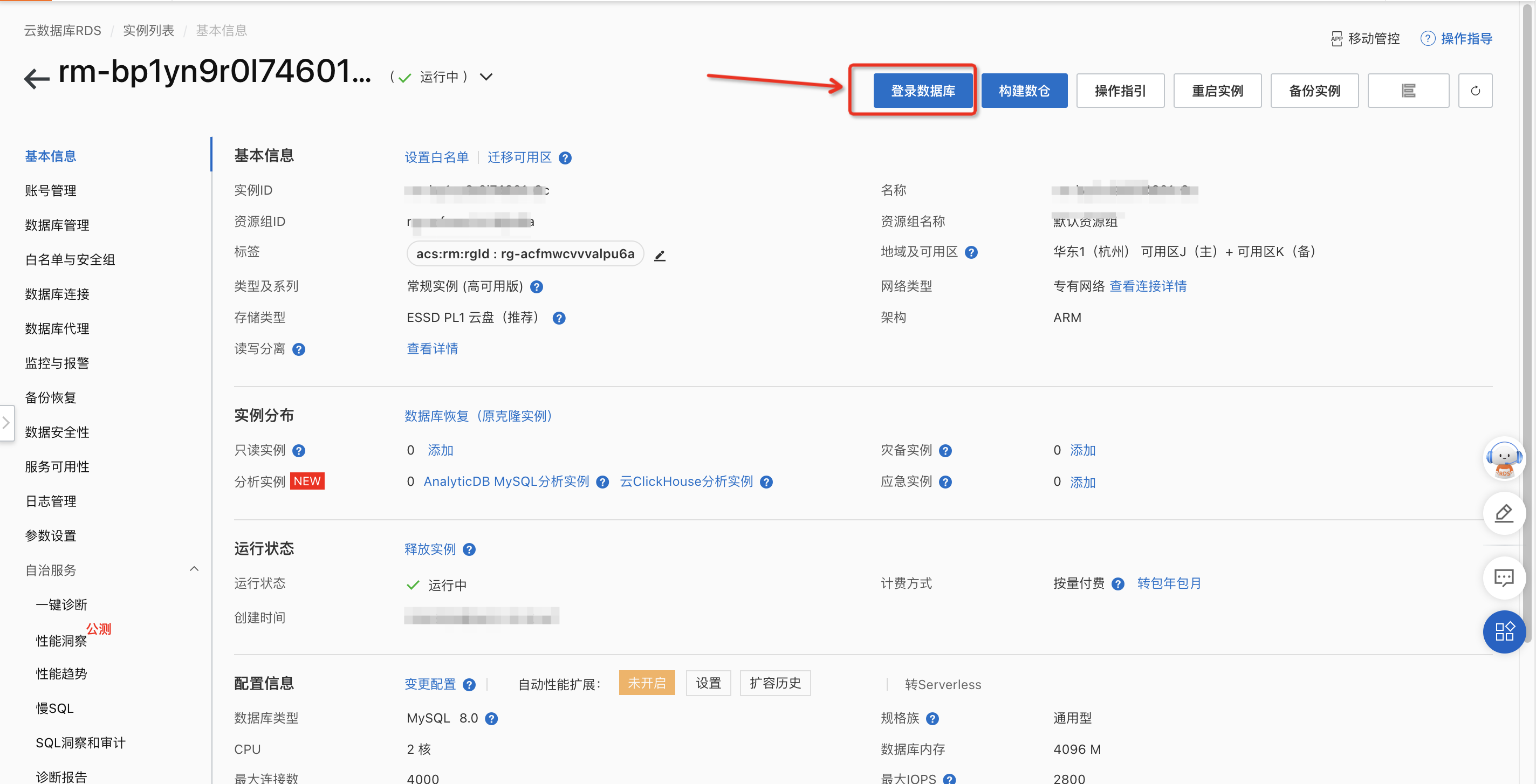The width and height of the screenshot is (1536, 784).
Task: Select 白名单与安全组 in the sidebar
Action: point(70,259)
